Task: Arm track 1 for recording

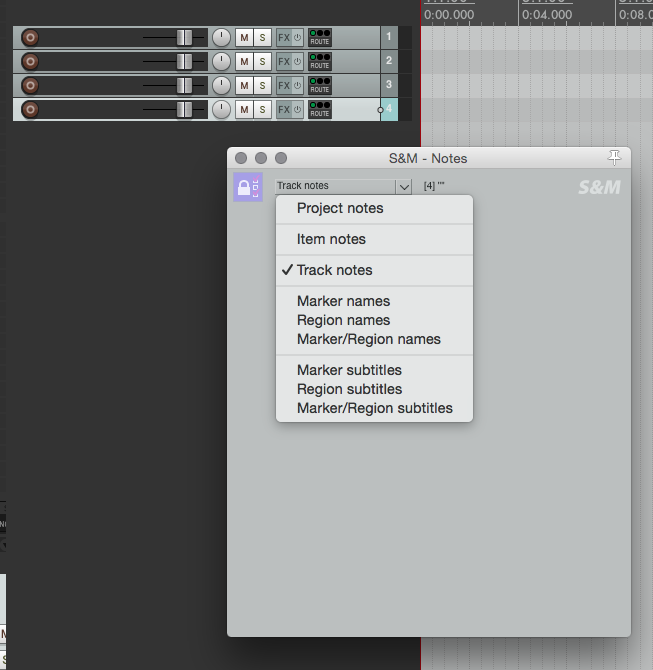Action: click(x=30, y=38)
